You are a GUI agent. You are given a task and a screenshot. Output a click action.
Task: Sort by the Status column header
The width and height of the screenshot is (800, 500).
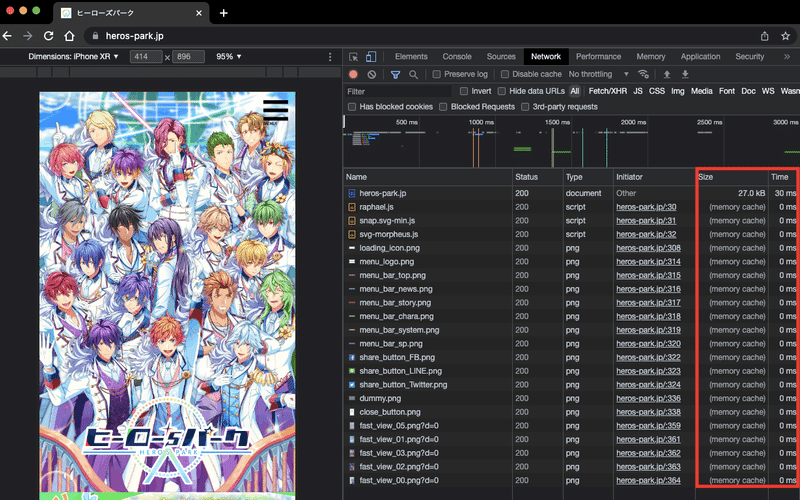pyautogui.click(x=537, y=177)
